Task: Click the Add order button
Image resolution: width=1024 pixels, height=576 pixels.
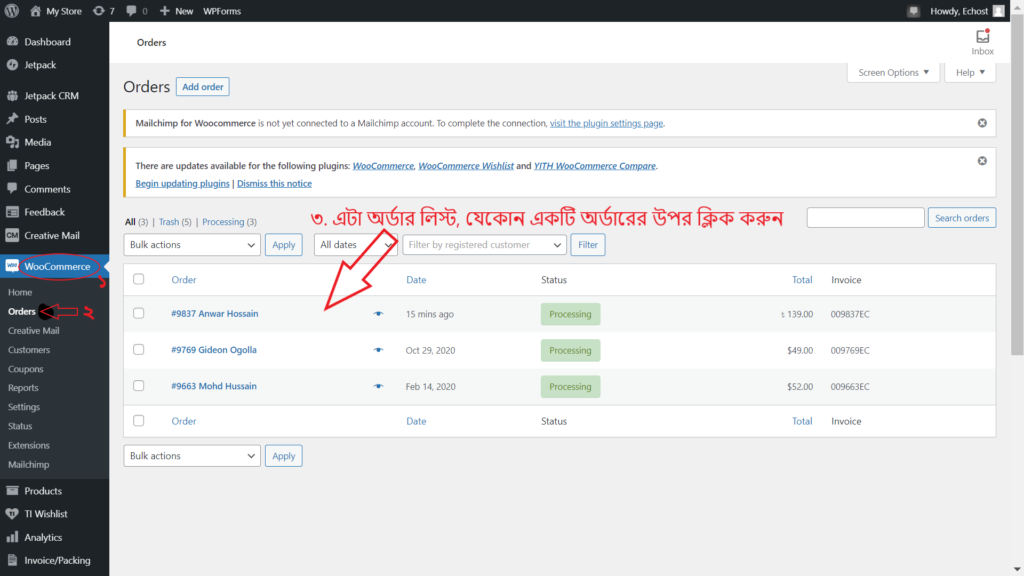Action: click(x=202, y=87)
